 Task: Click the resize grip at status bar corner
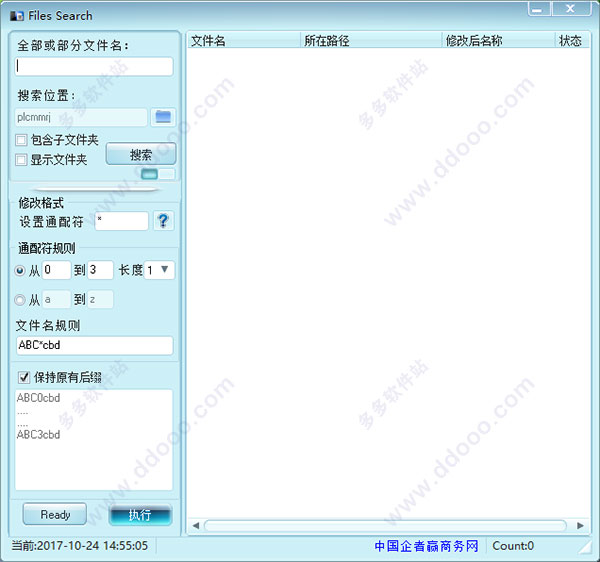(585, 547)
